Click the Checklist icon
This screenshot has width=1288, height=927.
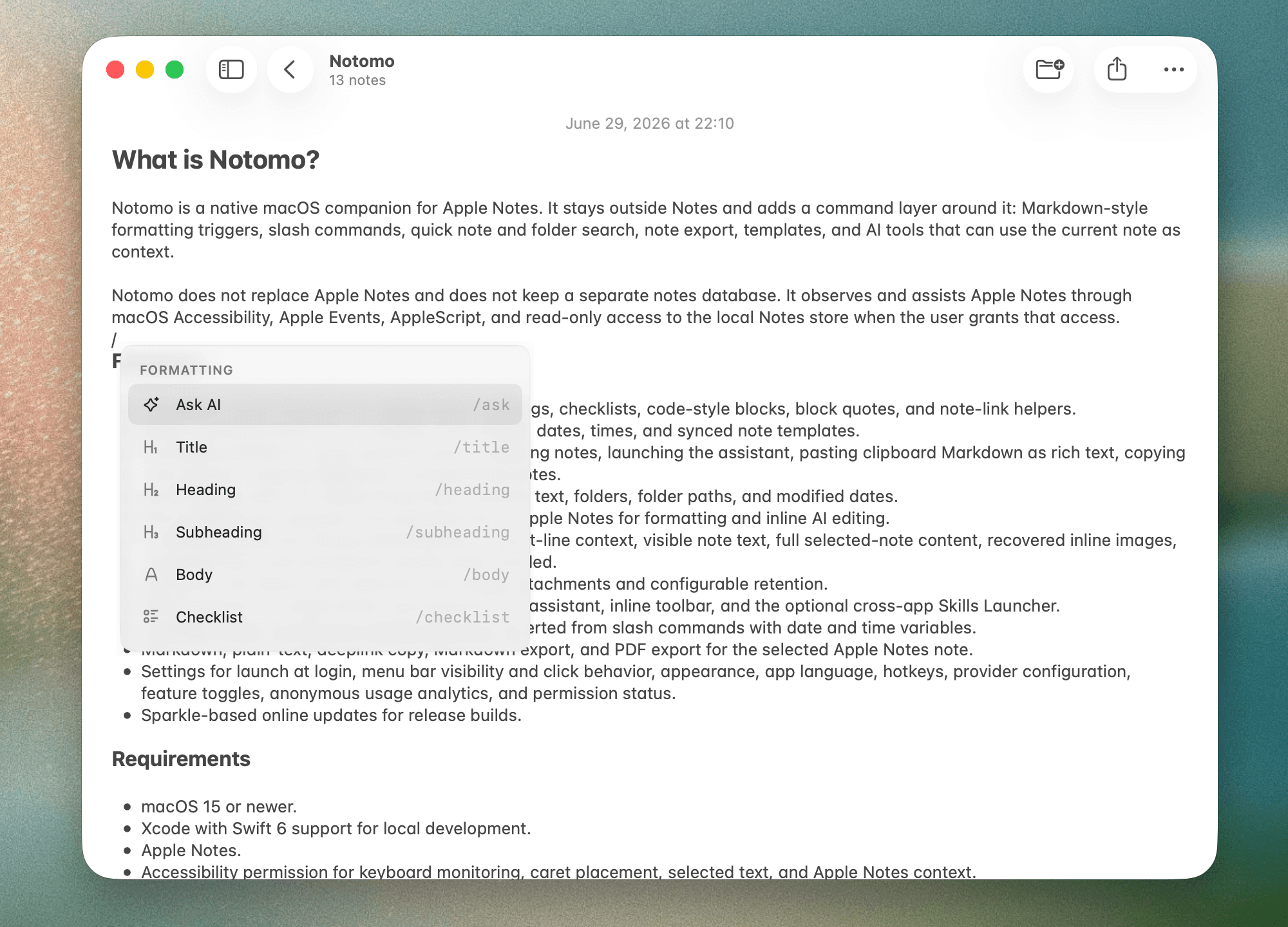coord(151,617)
